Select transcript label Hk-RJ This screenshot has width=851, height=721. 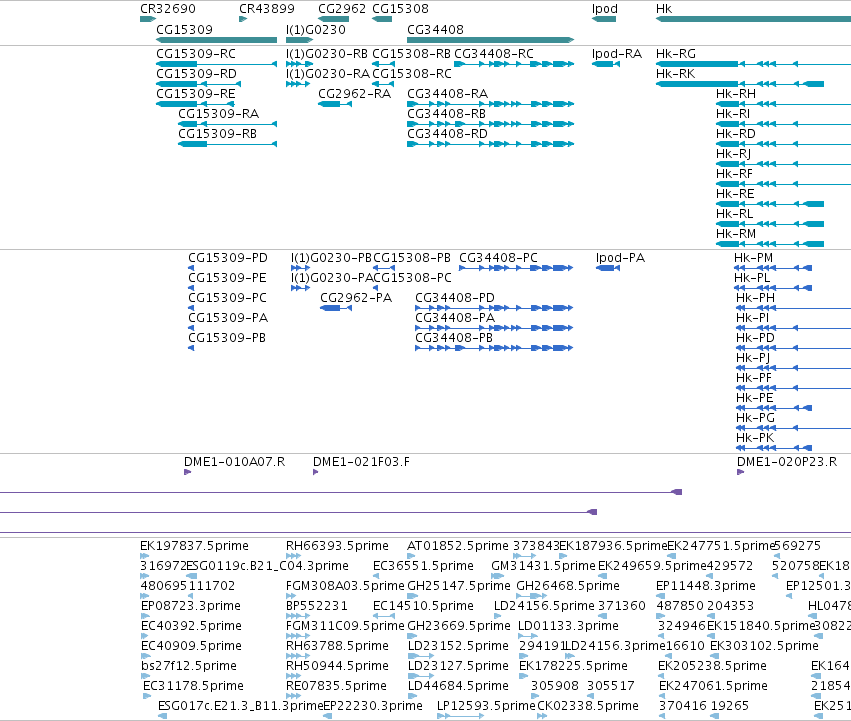point(734,154)
